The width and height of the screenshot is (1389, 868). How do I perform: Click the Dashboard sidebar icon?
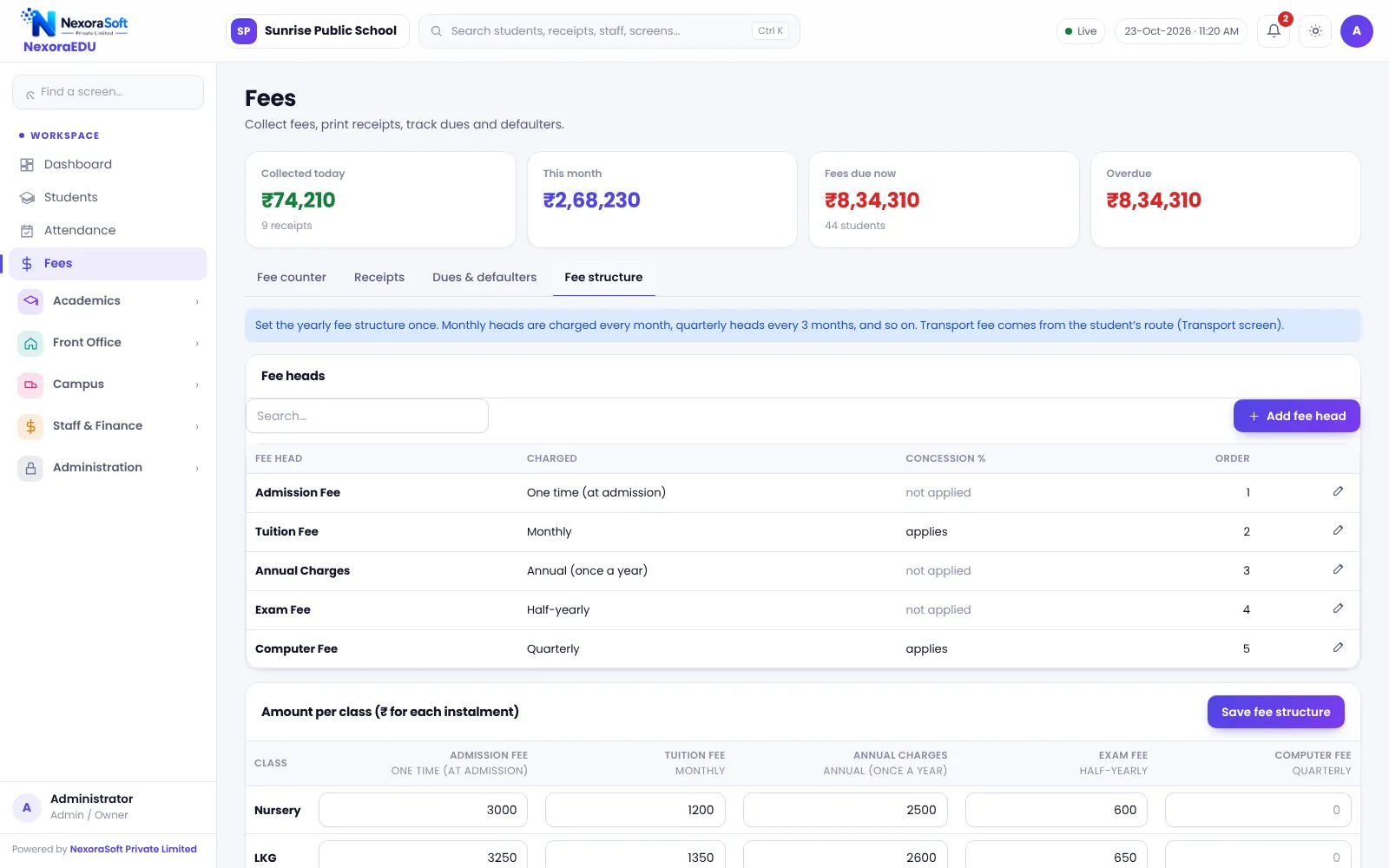point(27,164)
